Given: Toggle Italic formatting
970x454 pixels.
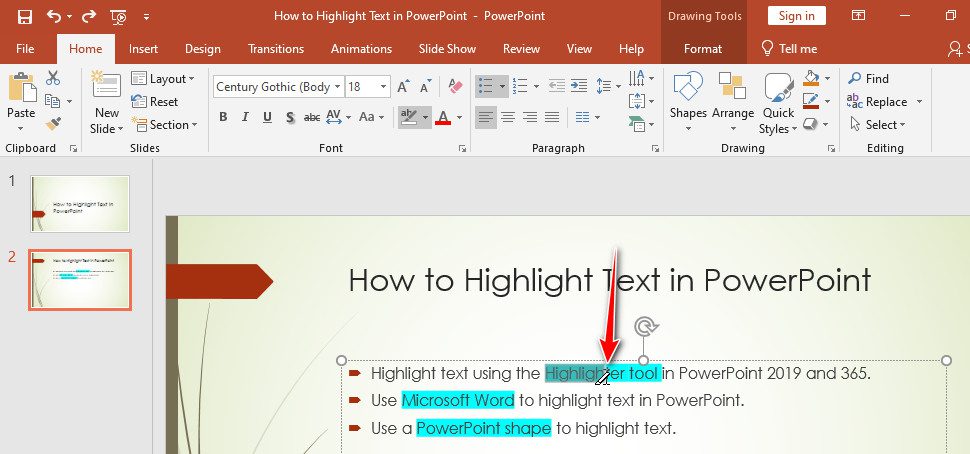Looking at the screenshot, I should pyautogui.click(x=245, y=117).
